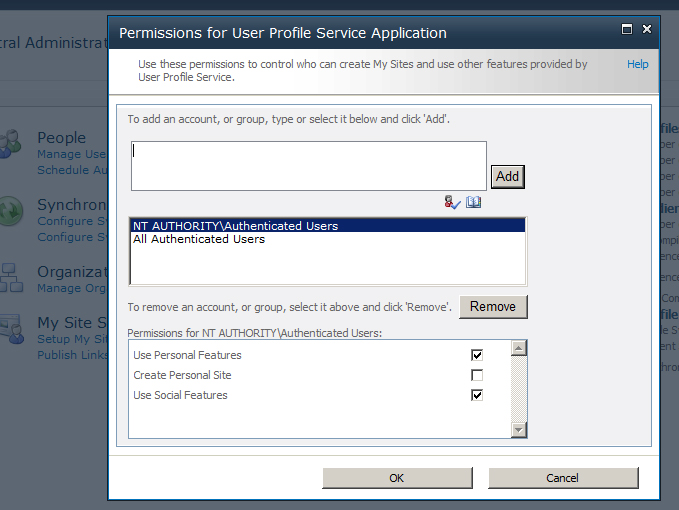Uncheck Use Social Features permission
This screenshot has height=510, width=679.
pos(477,395)
